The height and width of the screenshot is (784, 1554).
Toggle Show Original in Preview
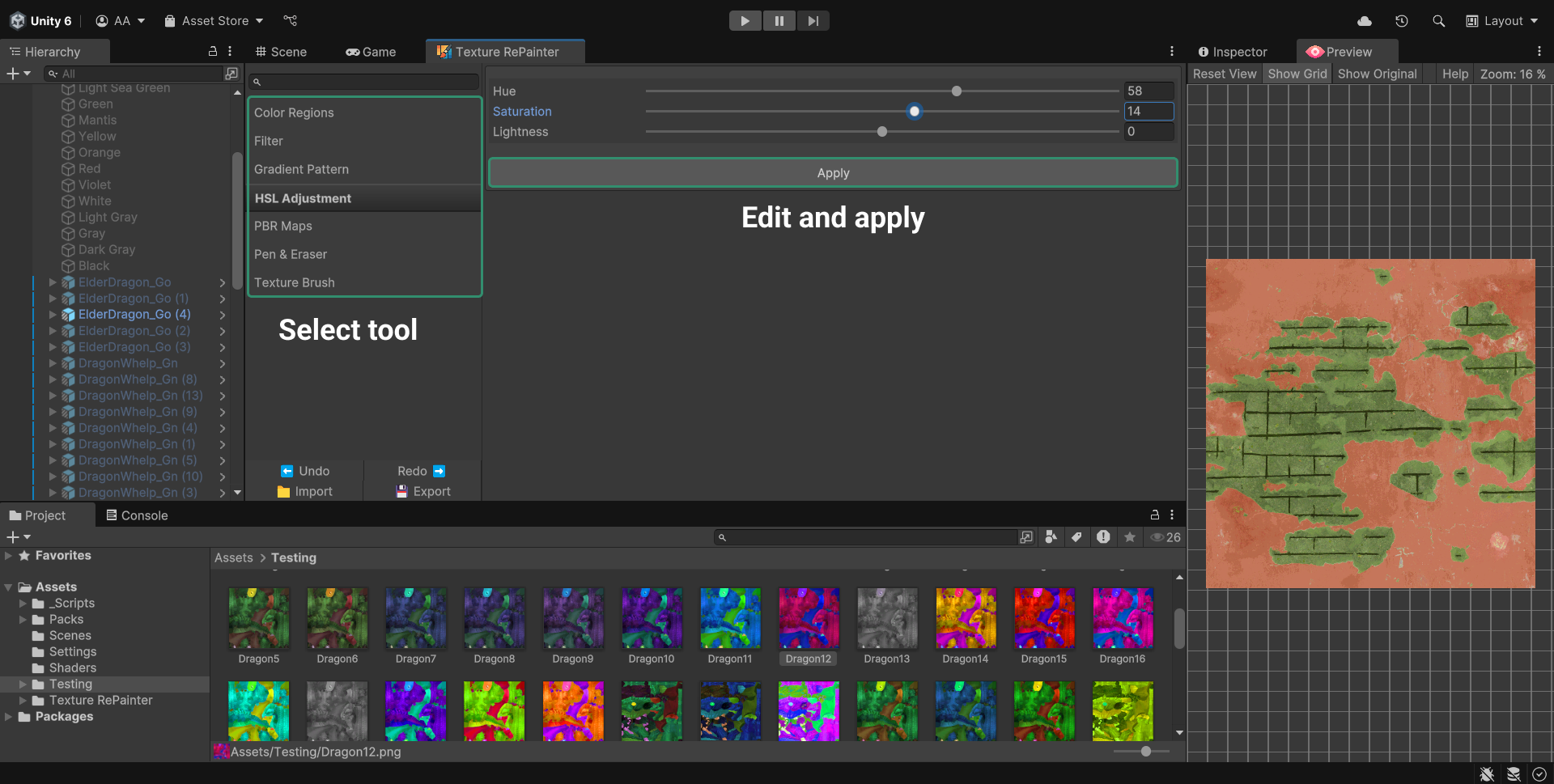[1377, 74]
